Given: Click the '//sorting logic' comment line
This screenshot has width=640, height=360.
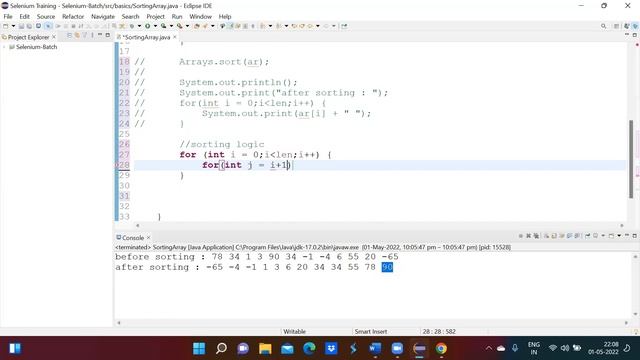Looking at the screenshot, I should [222, 144].
